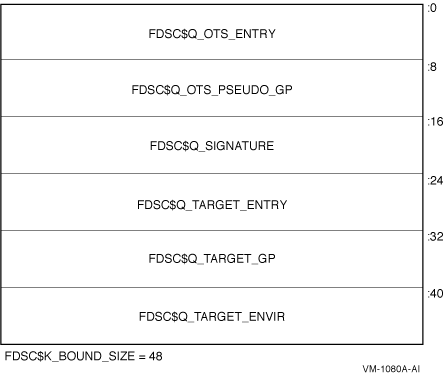
Task: Click the :0 offset marker
Action: [432, 8]
